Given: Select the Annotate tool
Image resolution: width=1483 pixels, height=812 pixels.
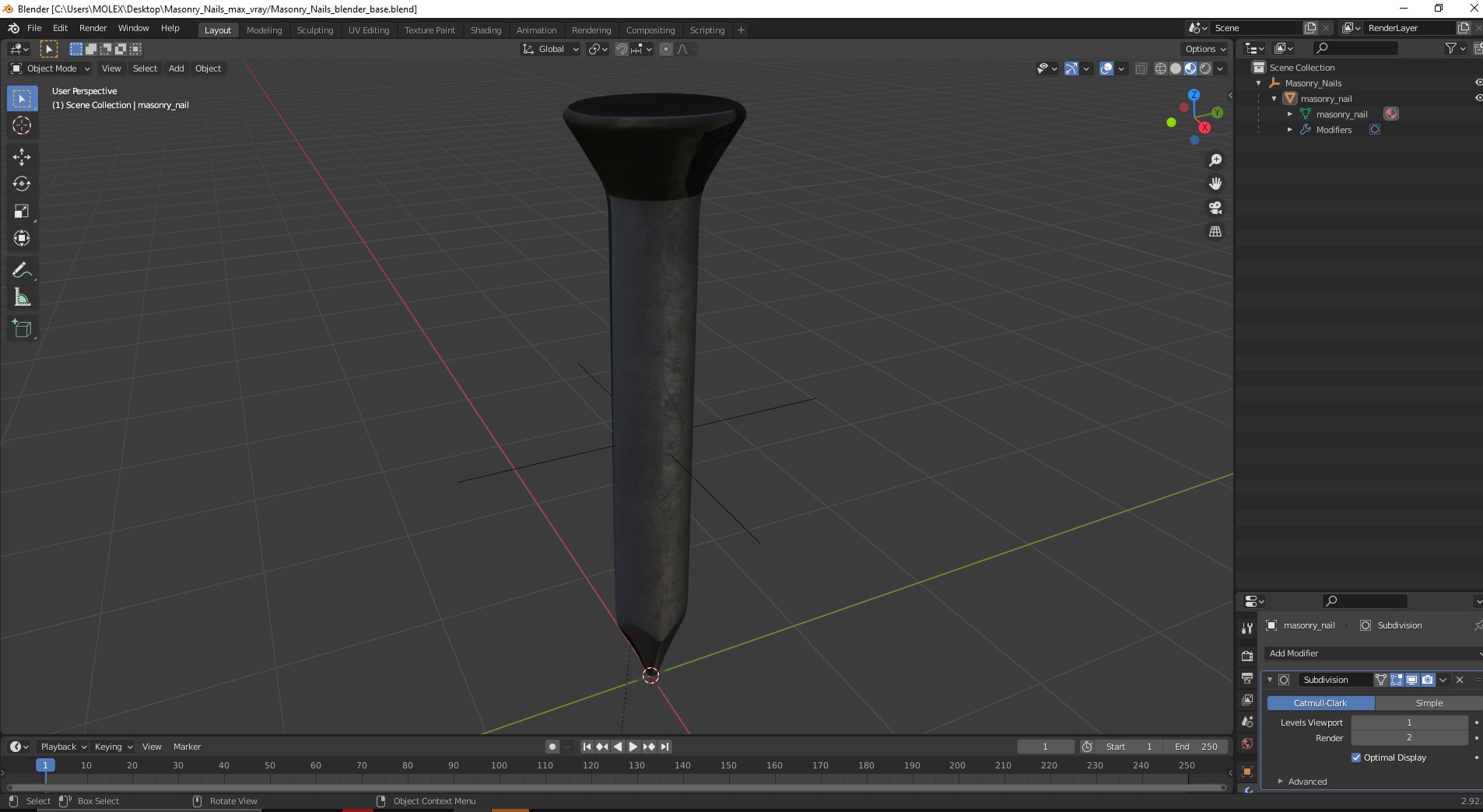Looking at the screenshot, I should [22, 270].
